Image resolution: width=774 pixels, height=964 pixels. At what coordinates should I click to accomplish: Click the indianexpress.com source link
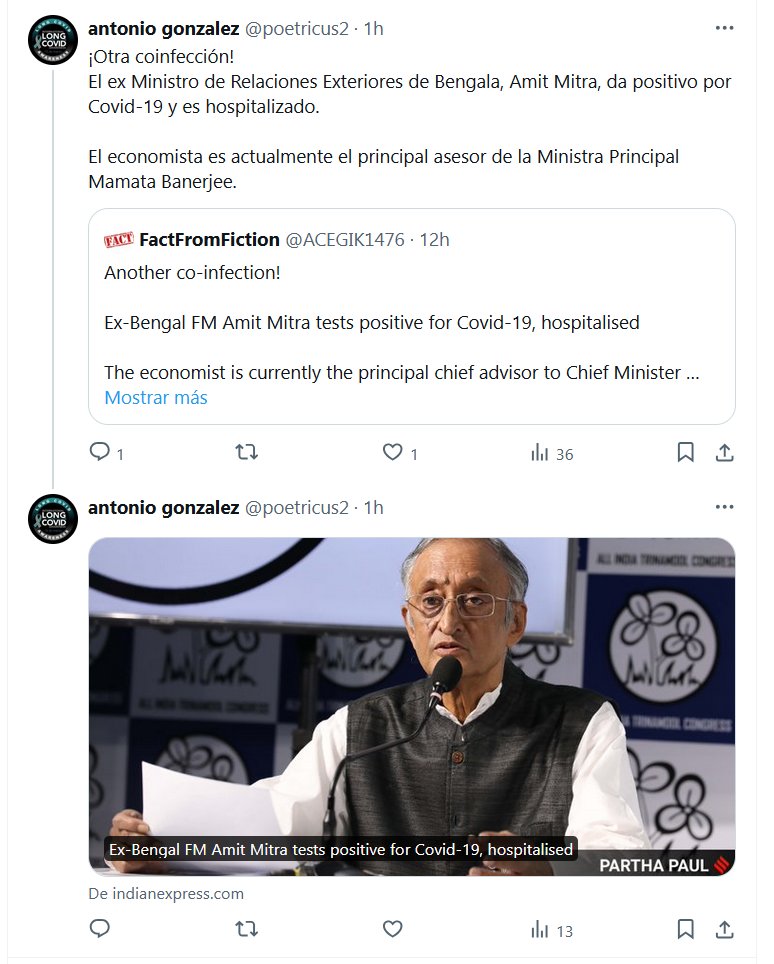click(166, 893)
